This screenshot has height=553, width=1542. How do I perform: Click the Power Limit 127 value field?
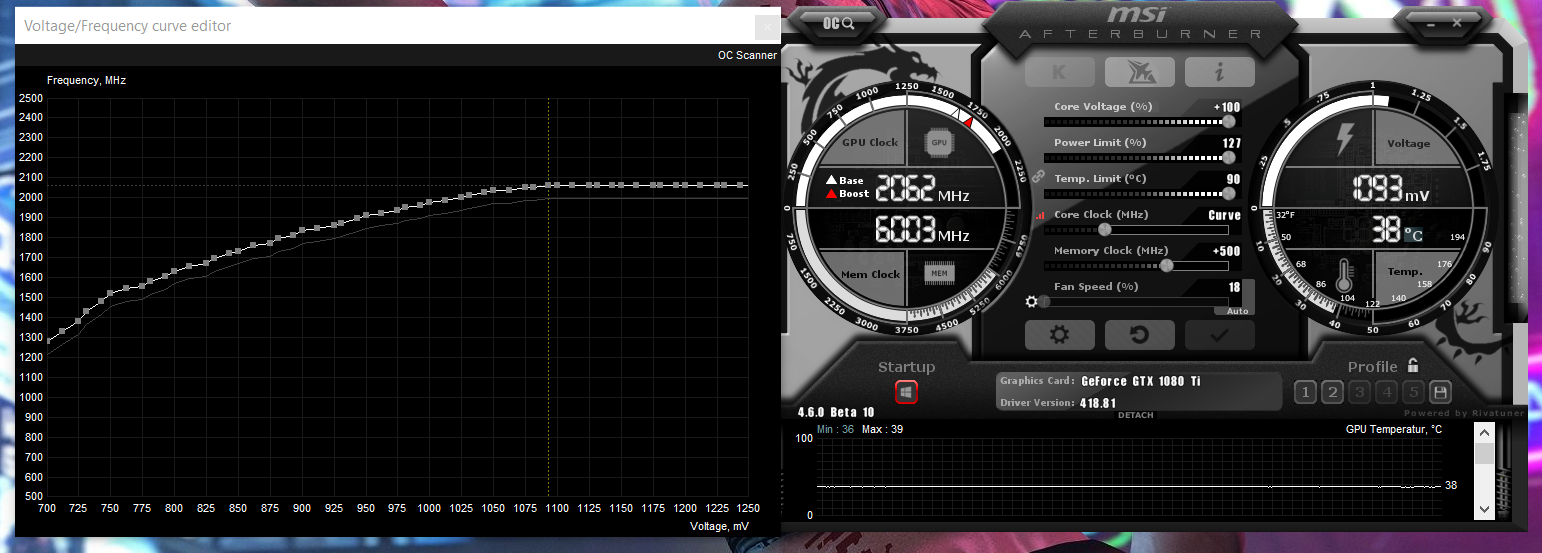[1231, 143]
